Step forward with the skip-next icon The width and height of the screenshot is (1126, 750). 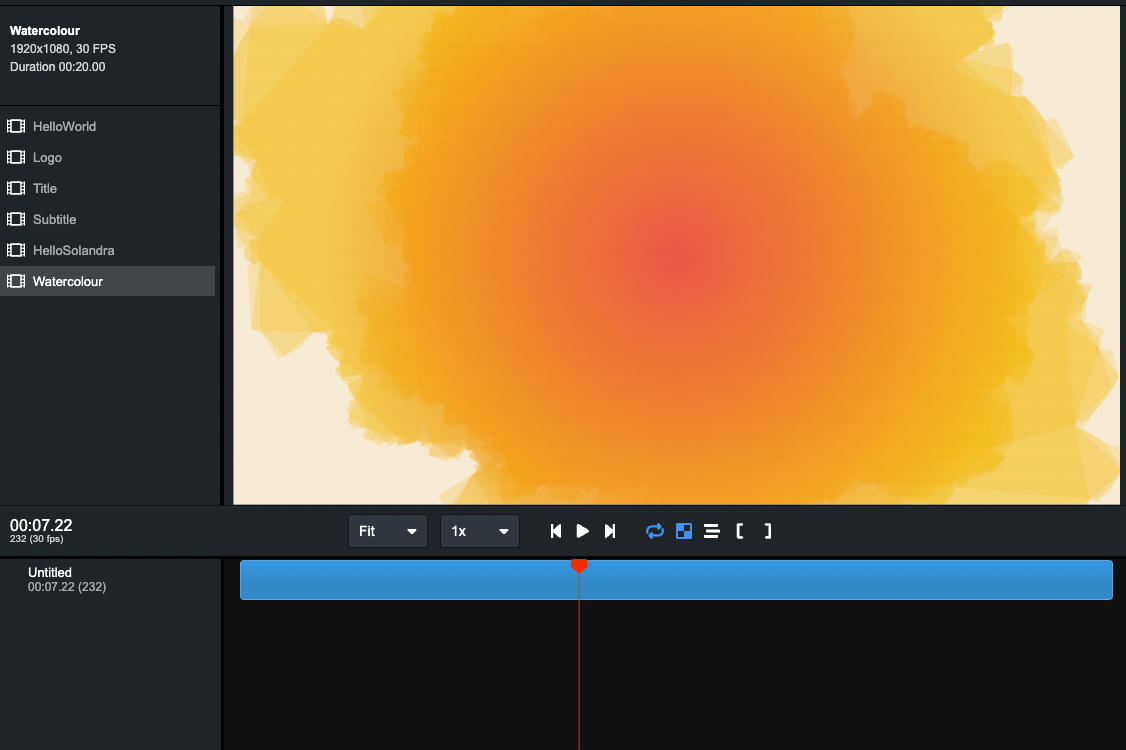pos(610,531)
